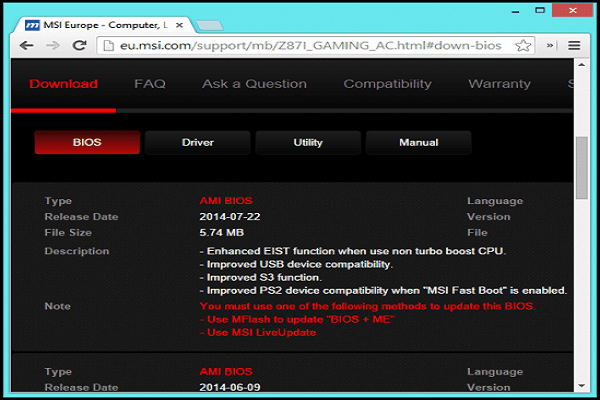Click release date 2014-06-09 text

pyautogui.click(x=230, y=387)
